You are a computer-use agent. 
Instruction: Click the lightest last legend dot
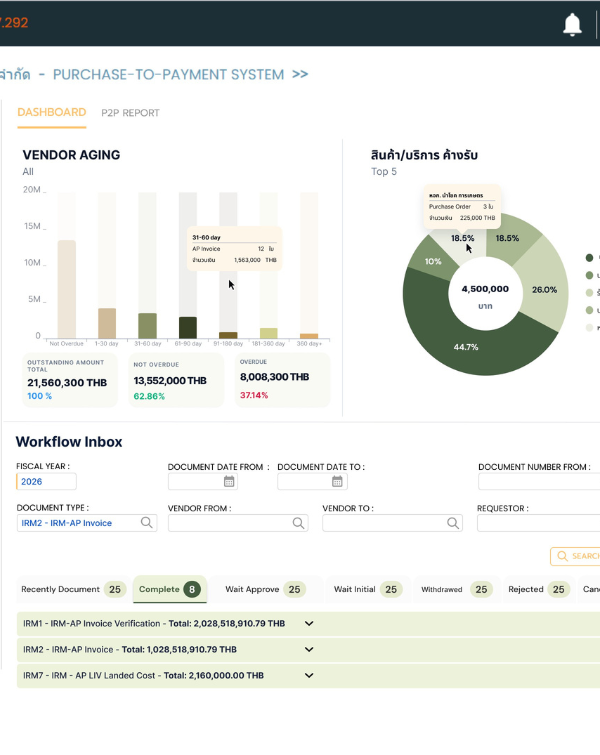(x=589, y=328)
